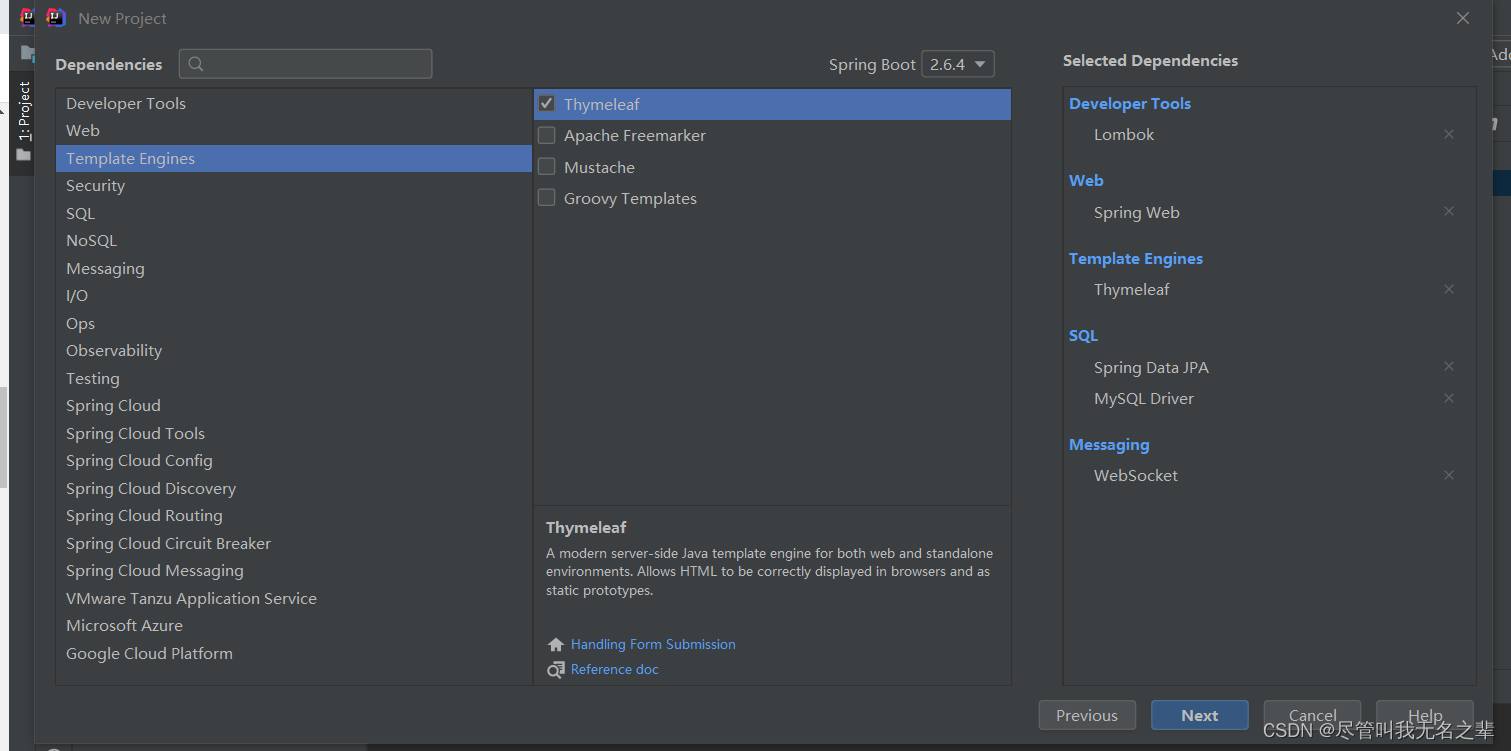Uncheck the Thymeleaf checkbox
Image resolution: width=1511 pixels, height=751 pixels.
547,103
